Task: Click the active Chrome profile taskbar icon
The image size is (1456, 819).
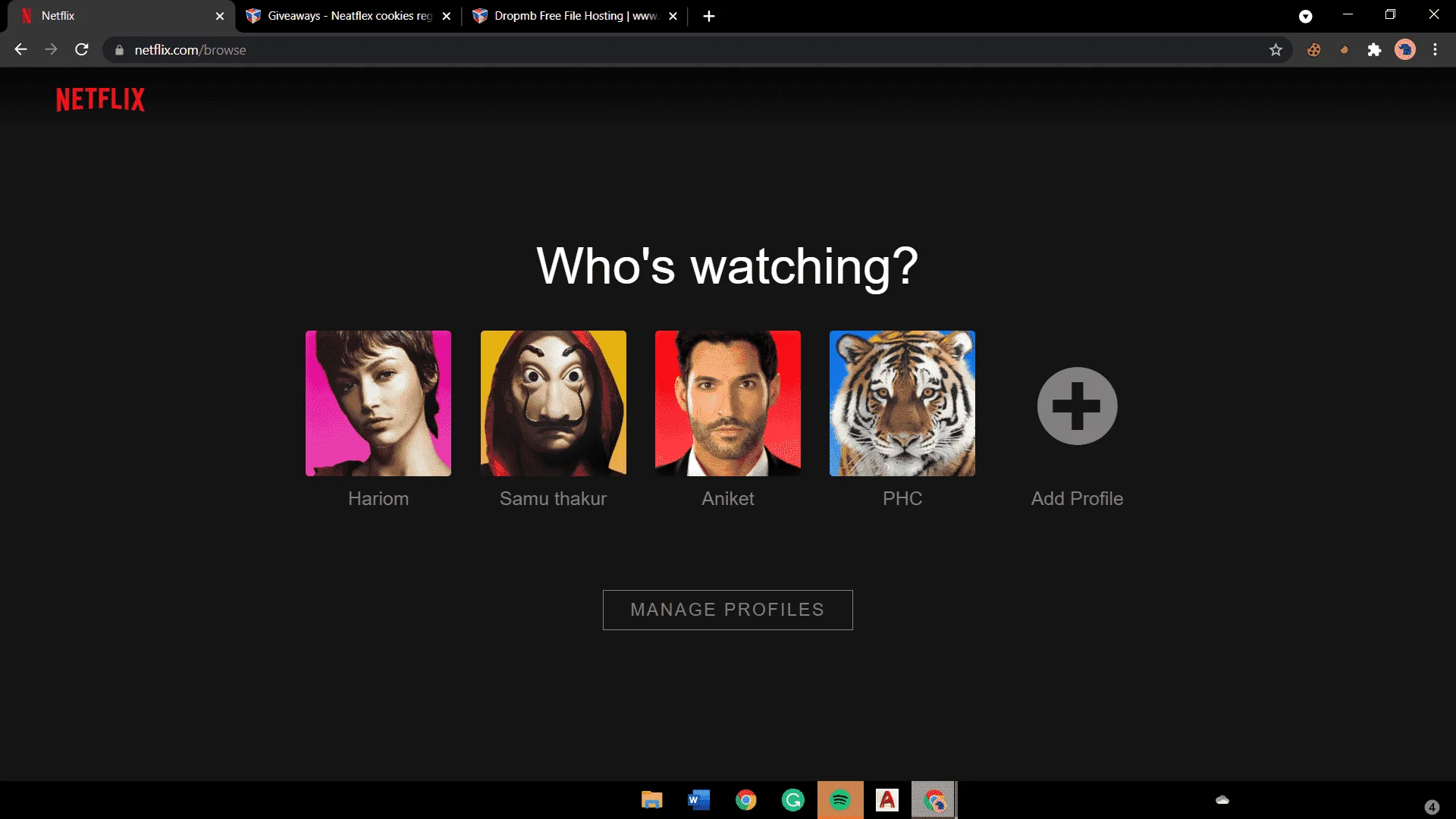Action: click(x=934, y=800)
